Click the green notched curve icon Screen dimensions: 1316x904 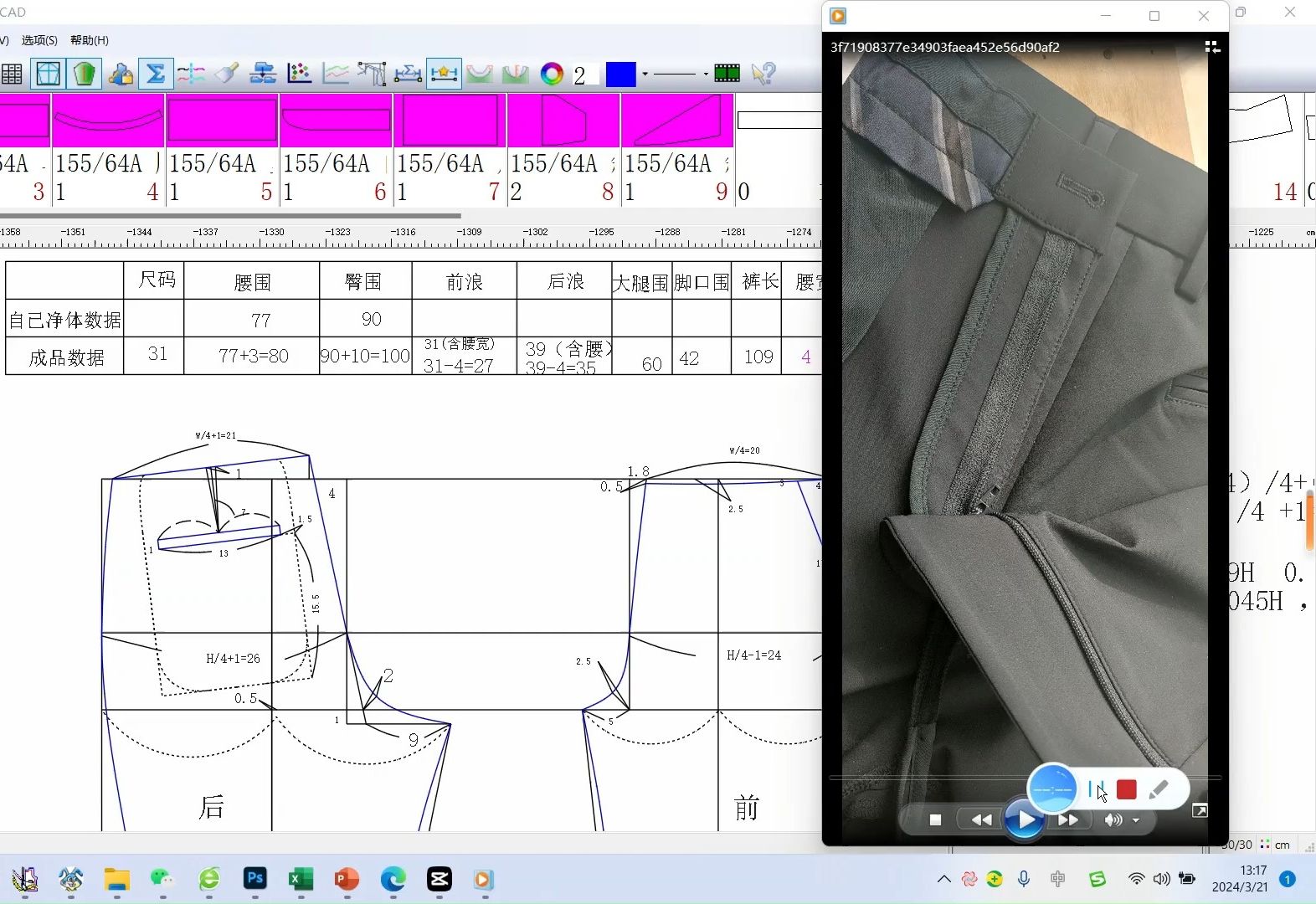(516, 74)
